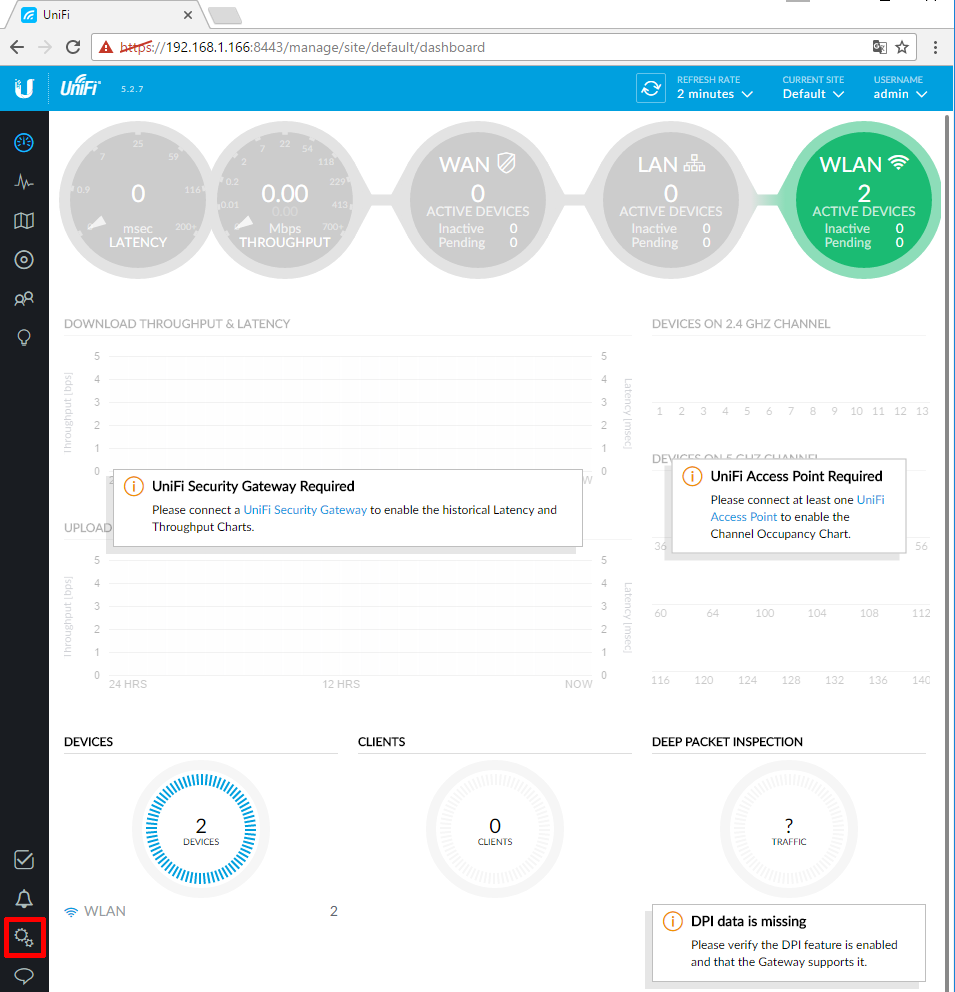Click the refresh data icon button
Image resolution: width=955 pixels, height=992 pixels.
[x=651, y=88]
